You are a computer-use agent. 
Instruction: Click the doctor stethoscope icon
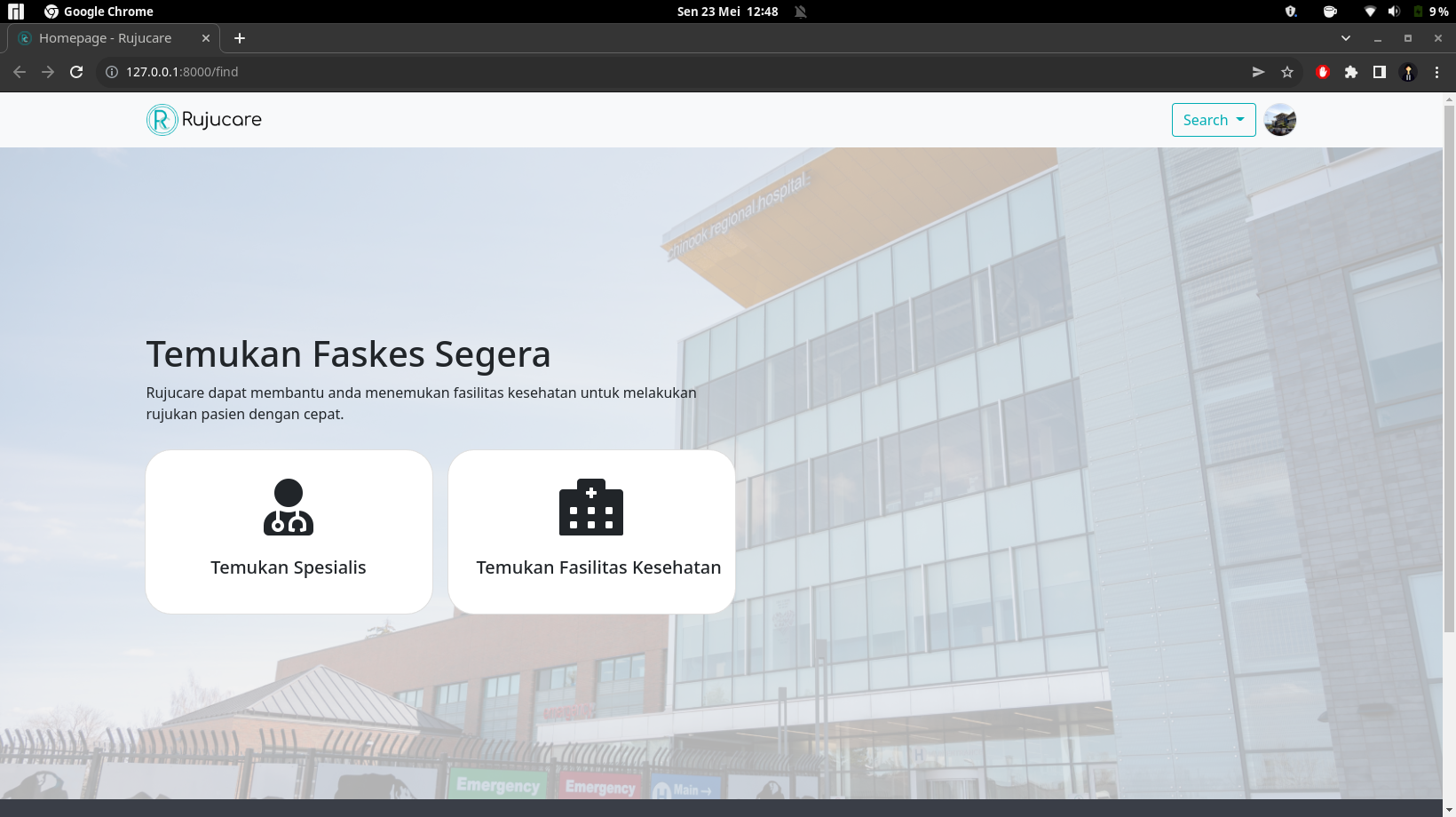(x=289, y=507)
